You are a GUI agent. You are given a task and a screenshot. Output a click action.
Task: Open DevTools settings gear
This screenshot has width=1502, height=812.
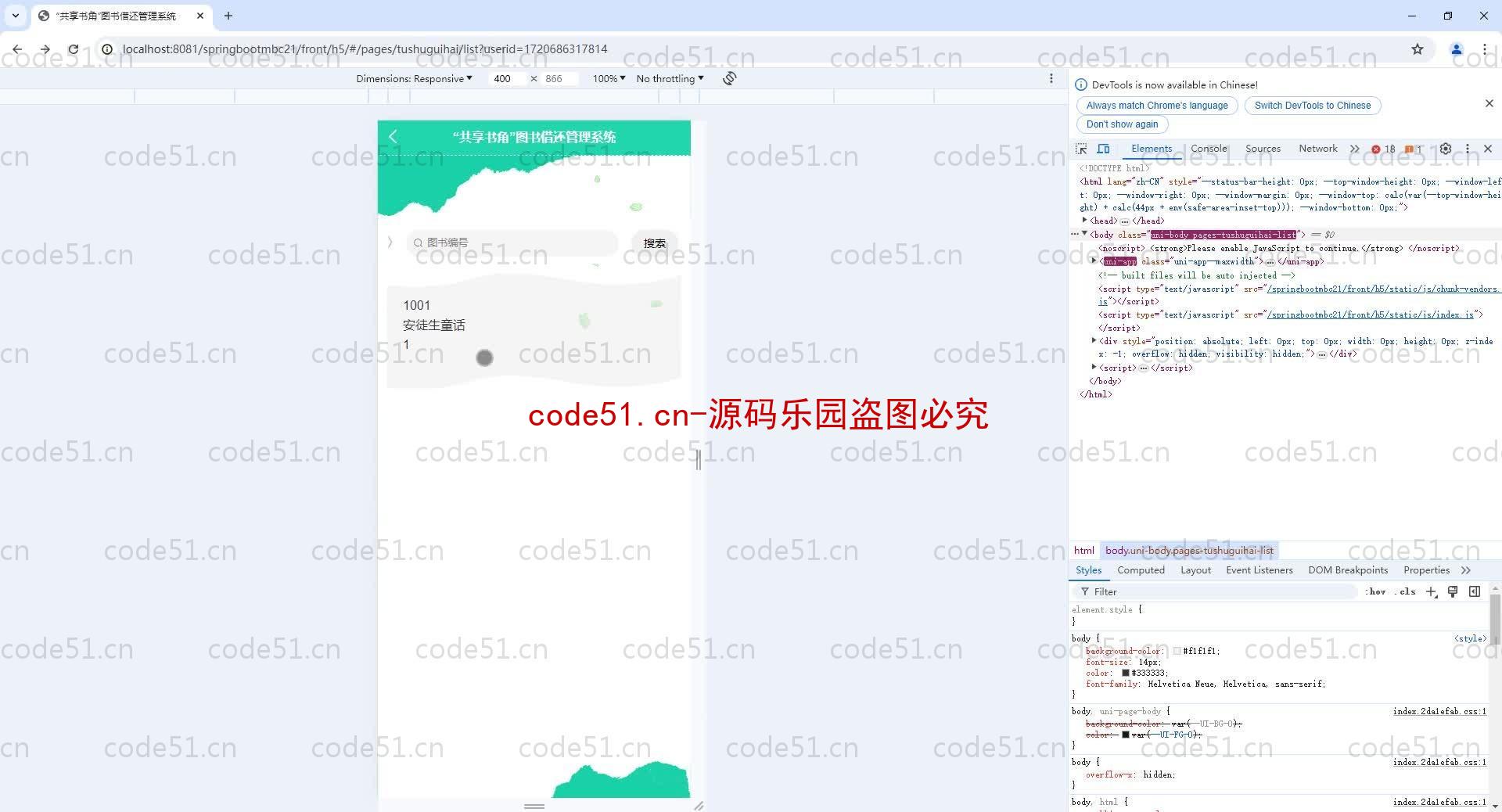[1446, 149]
